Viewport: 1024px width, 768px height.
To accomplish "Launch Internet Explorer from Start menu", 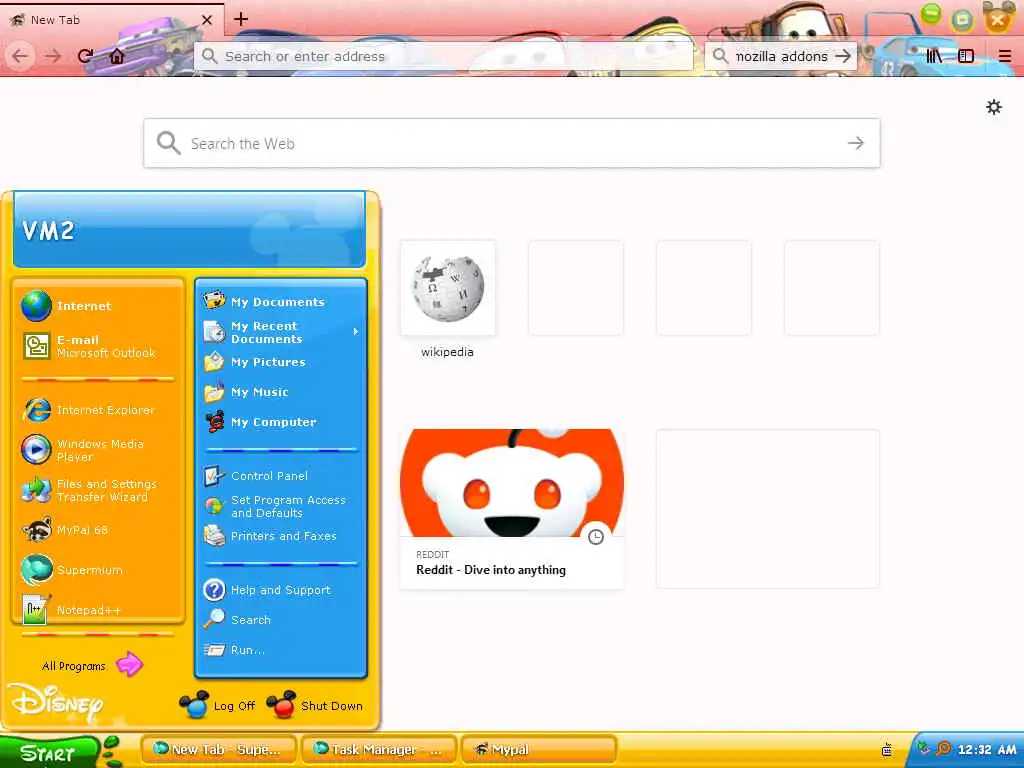I will tap(98, 410).
